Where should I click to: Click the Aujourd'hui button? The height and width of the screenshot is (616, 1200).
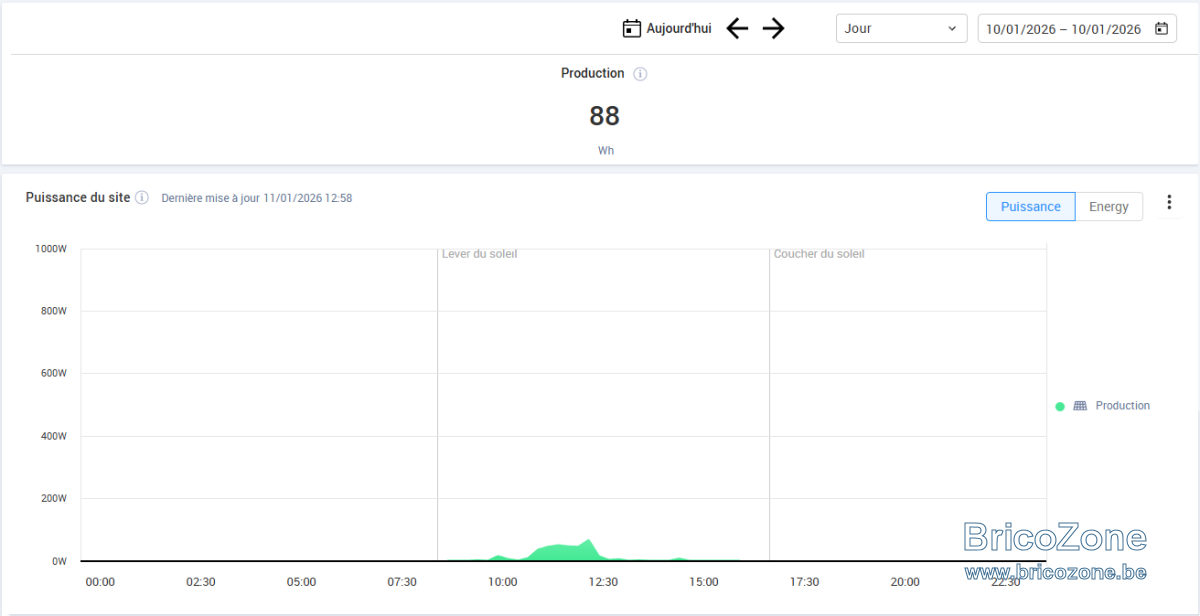(x=667, y=28)
